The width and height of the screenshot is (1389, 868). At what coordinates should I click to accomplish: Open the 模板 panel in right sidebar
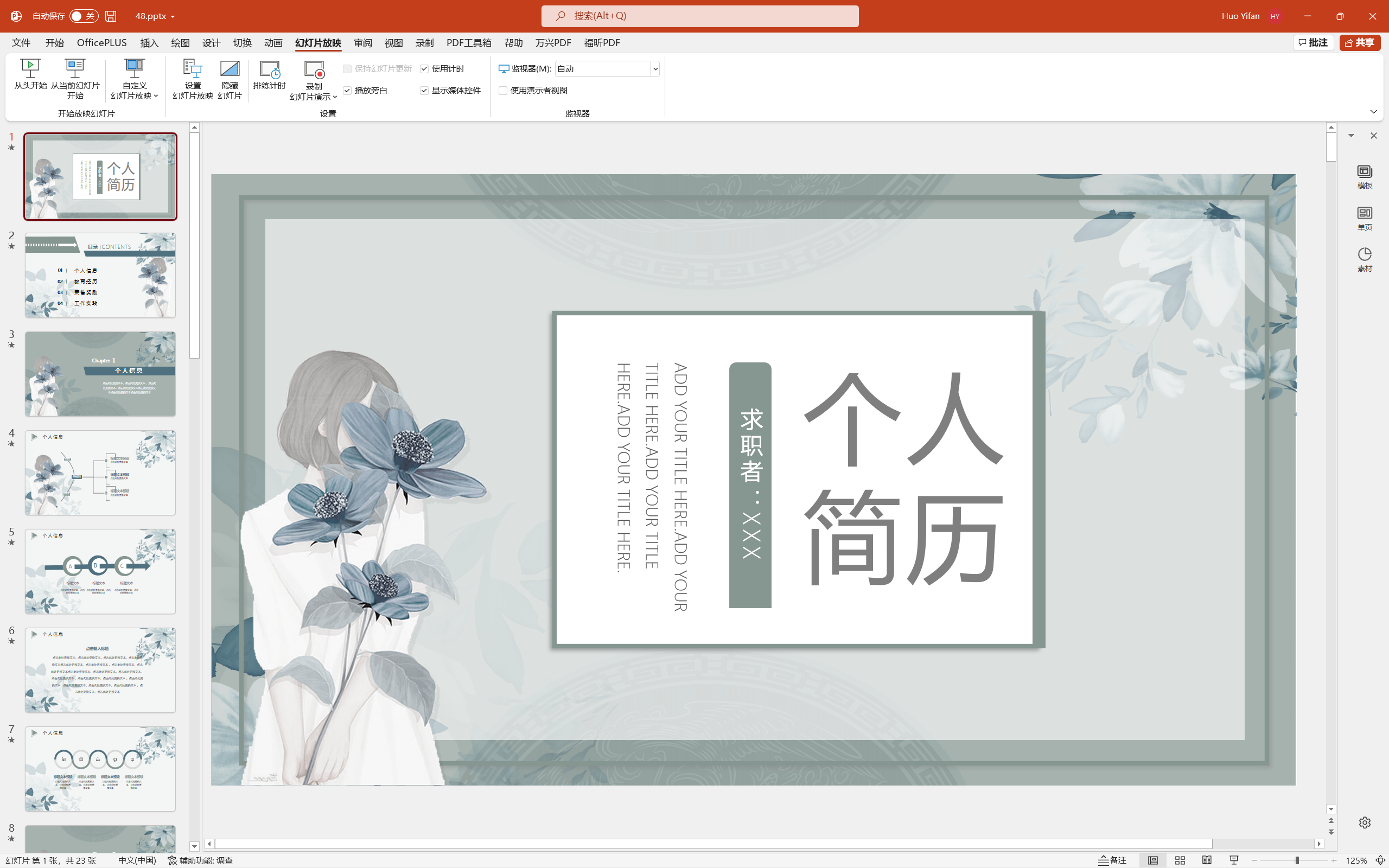tap(1365, 176)
